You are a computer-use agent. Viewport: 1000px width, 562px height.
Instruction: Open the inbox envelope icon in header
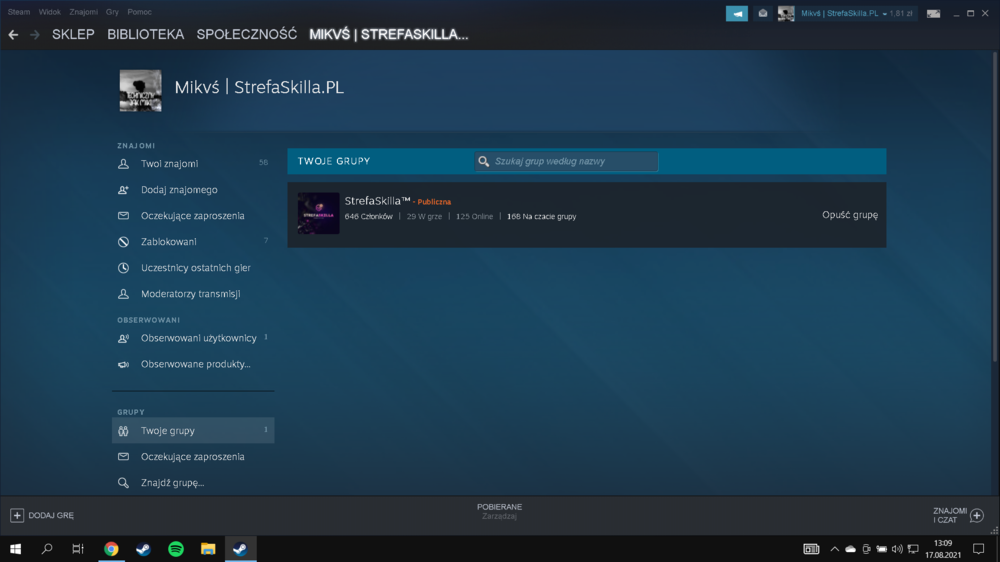762,13
